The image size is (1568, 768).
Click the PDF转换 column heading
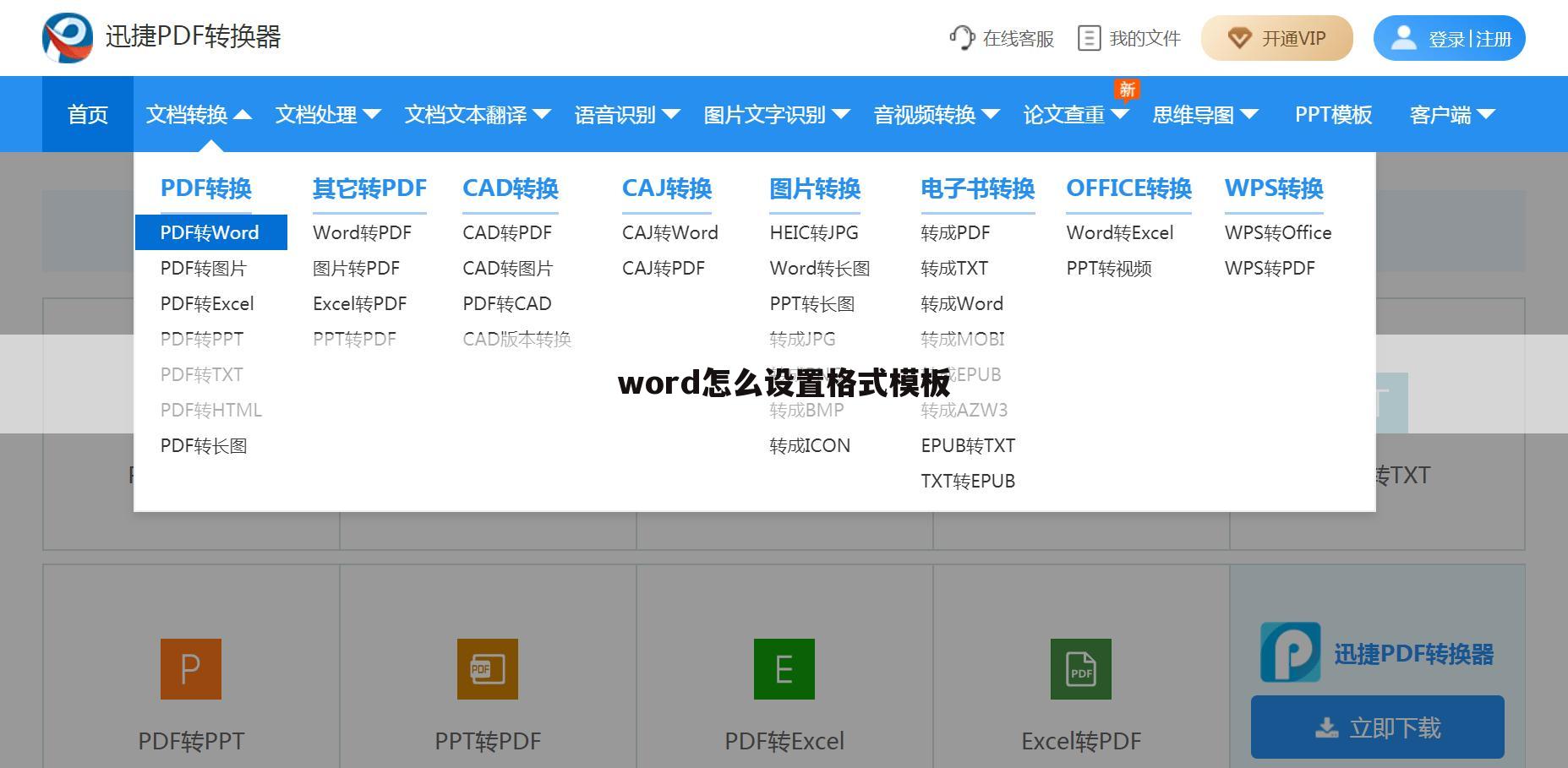click(206, 188)
